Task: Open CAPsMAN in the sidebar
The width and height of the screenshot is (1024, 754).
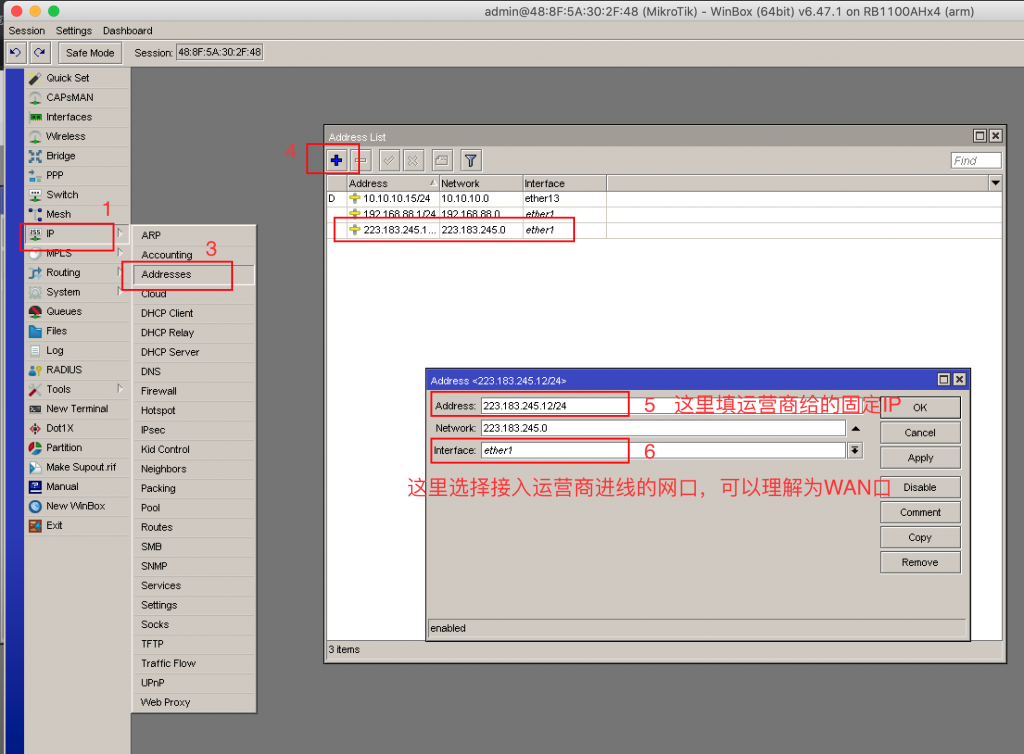Action: (77, 97)
